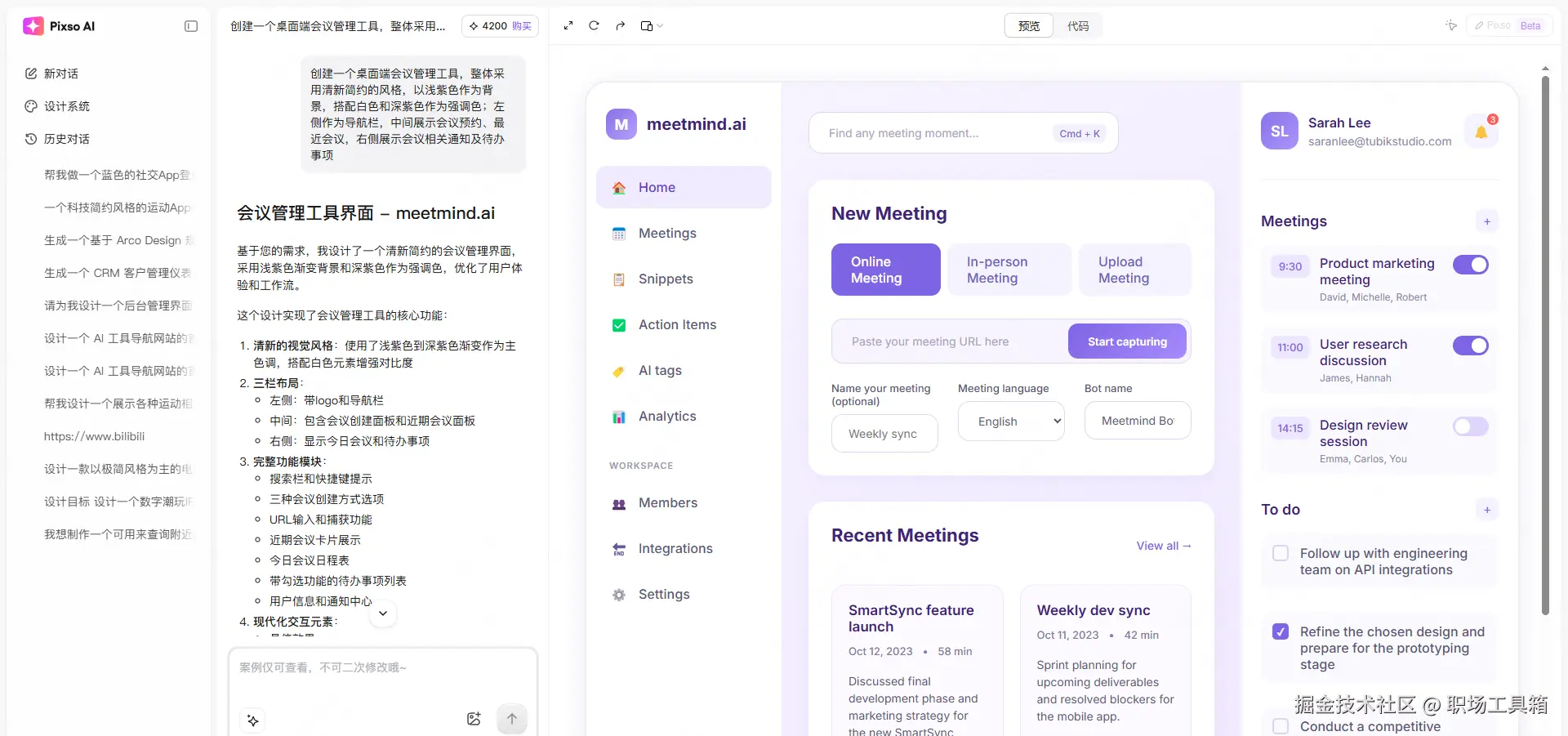This screenshot has height=736, width=1568.
Task: Click the Members people icon
Action: pyautogui.click(x=619, y=503)
